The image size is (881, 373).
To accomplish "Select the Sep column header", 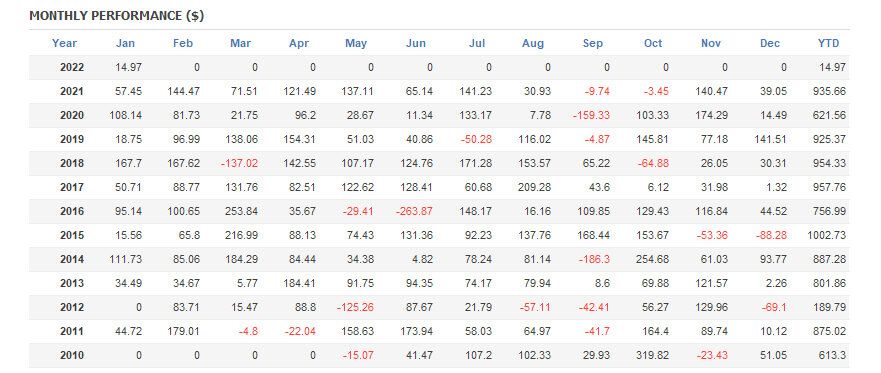I will 593,43.
